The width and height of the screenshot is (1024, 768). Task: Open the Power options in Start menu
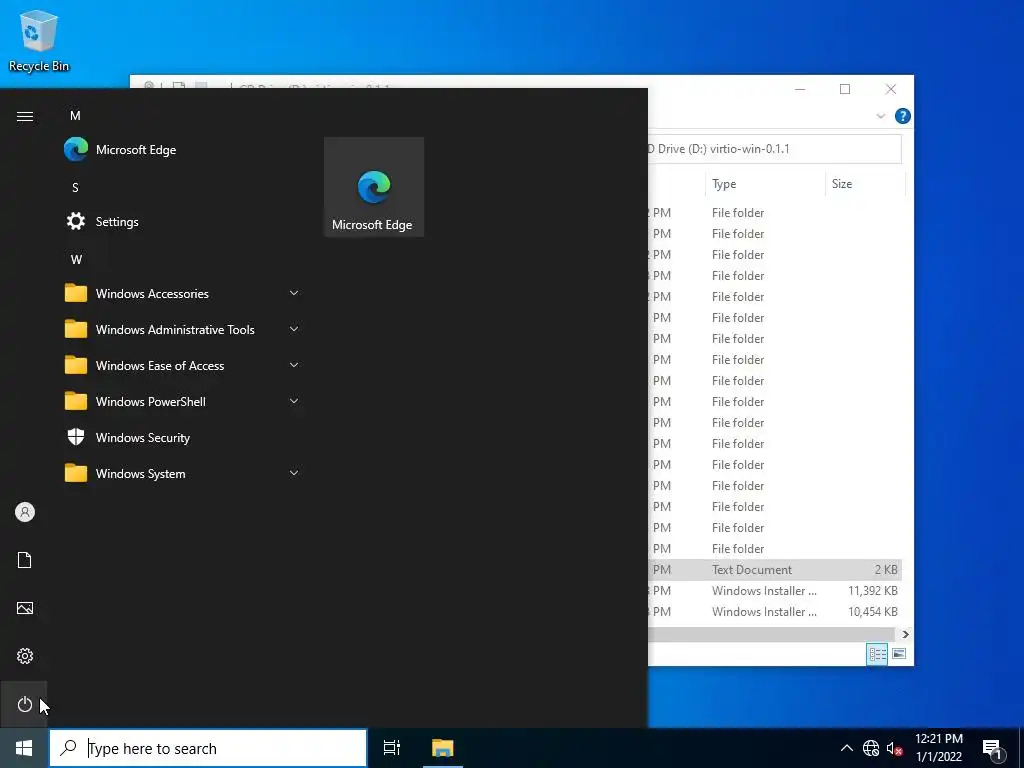coord(24,704)
